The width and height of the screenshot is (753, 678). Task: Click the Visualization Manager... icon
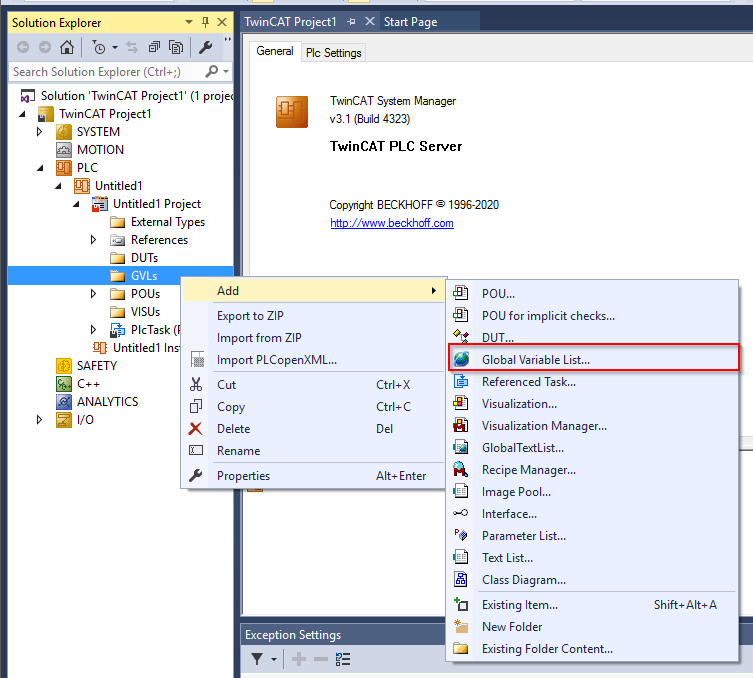pos(461,425)
